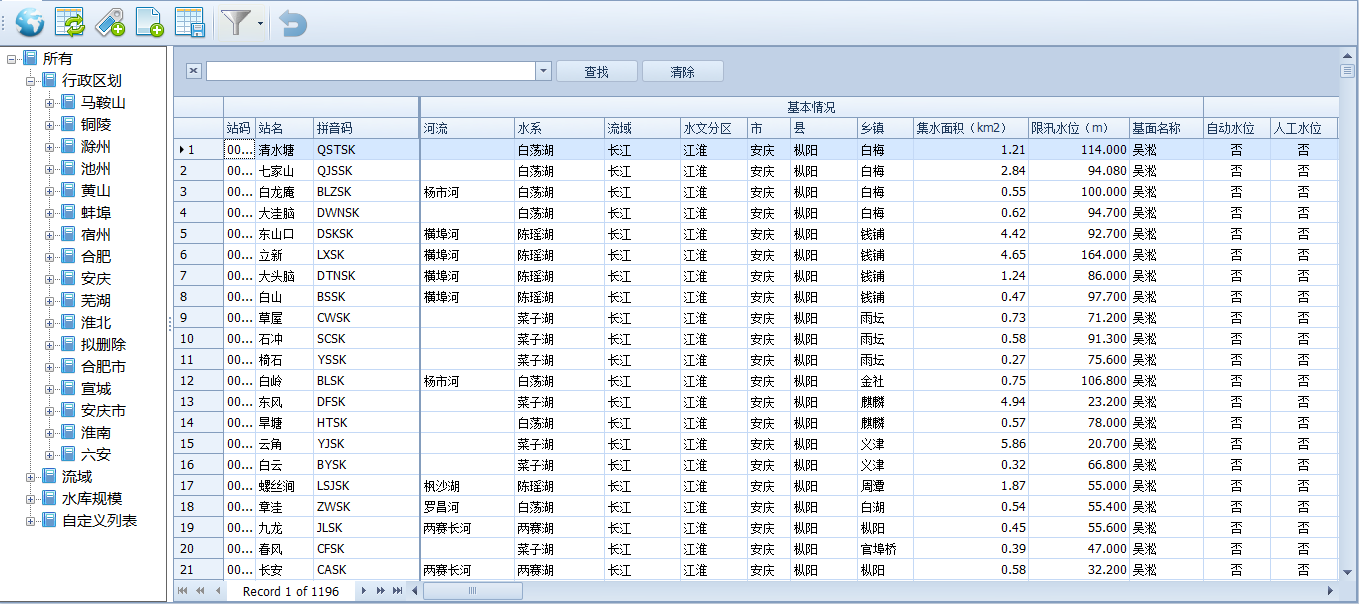Apply the filter funnel tool

tap(237, 21)
